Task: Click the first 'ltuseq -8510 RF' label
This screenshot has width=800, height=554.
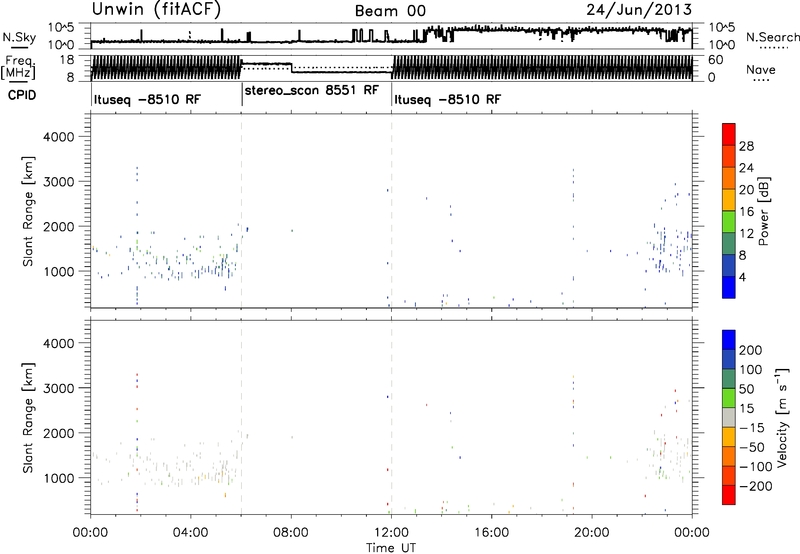Action: pyautogui.click(x=147, y=99)
